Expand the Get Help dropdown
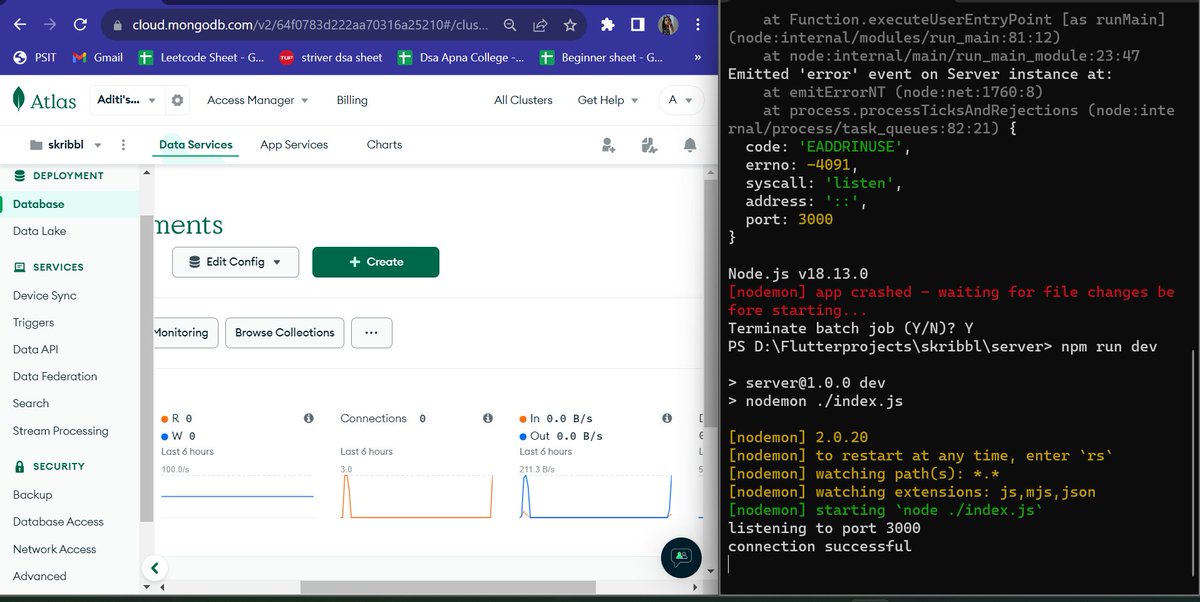 tap(607, 100)
